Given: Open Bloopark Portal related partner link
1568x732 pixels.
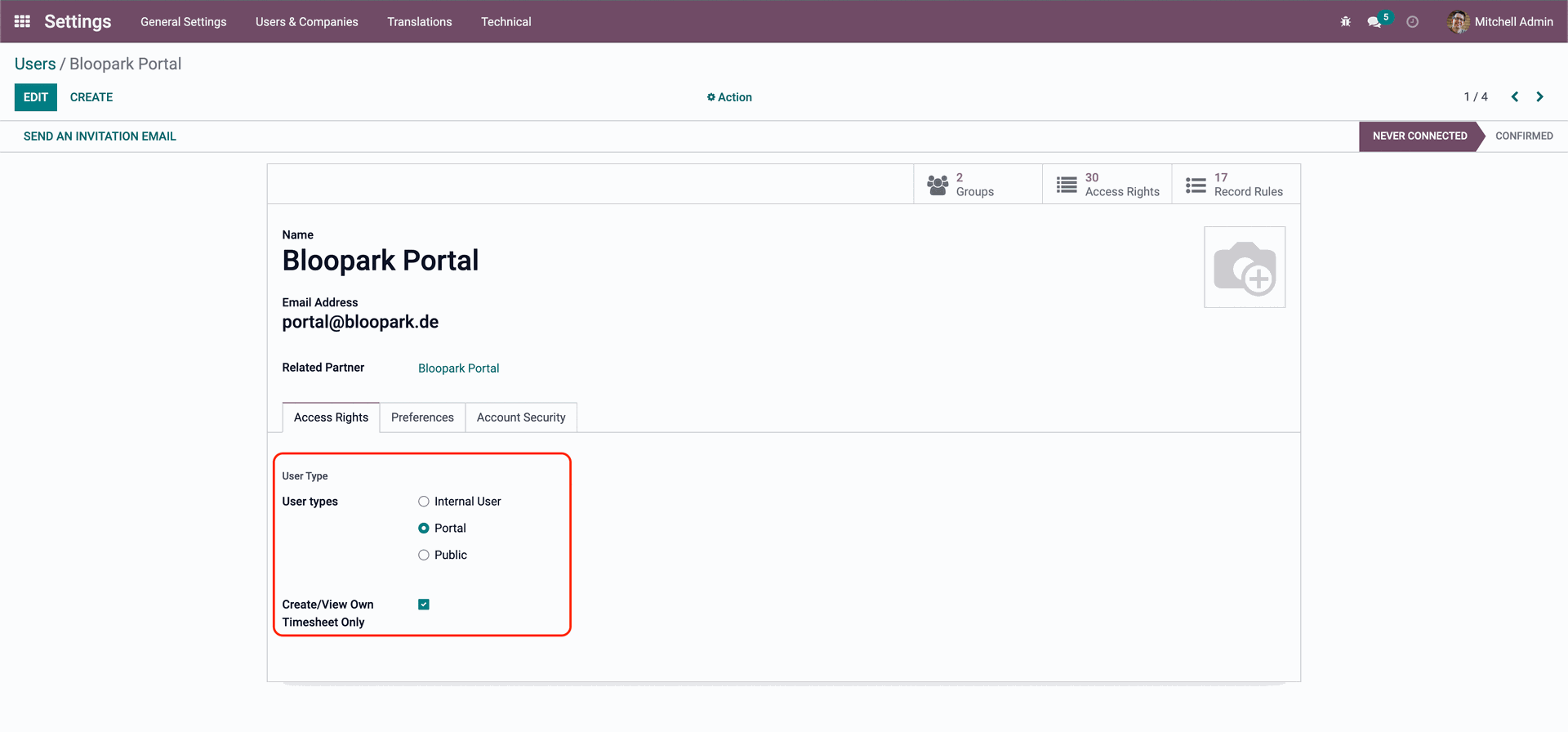Looking at the screenshot, I should pos(459,368).
